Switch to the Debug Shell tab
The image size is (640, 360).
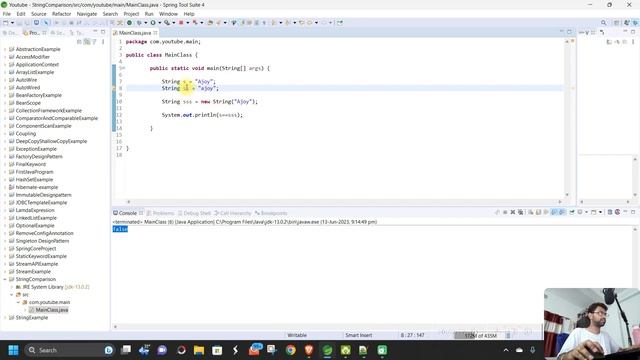pos(194,213)
